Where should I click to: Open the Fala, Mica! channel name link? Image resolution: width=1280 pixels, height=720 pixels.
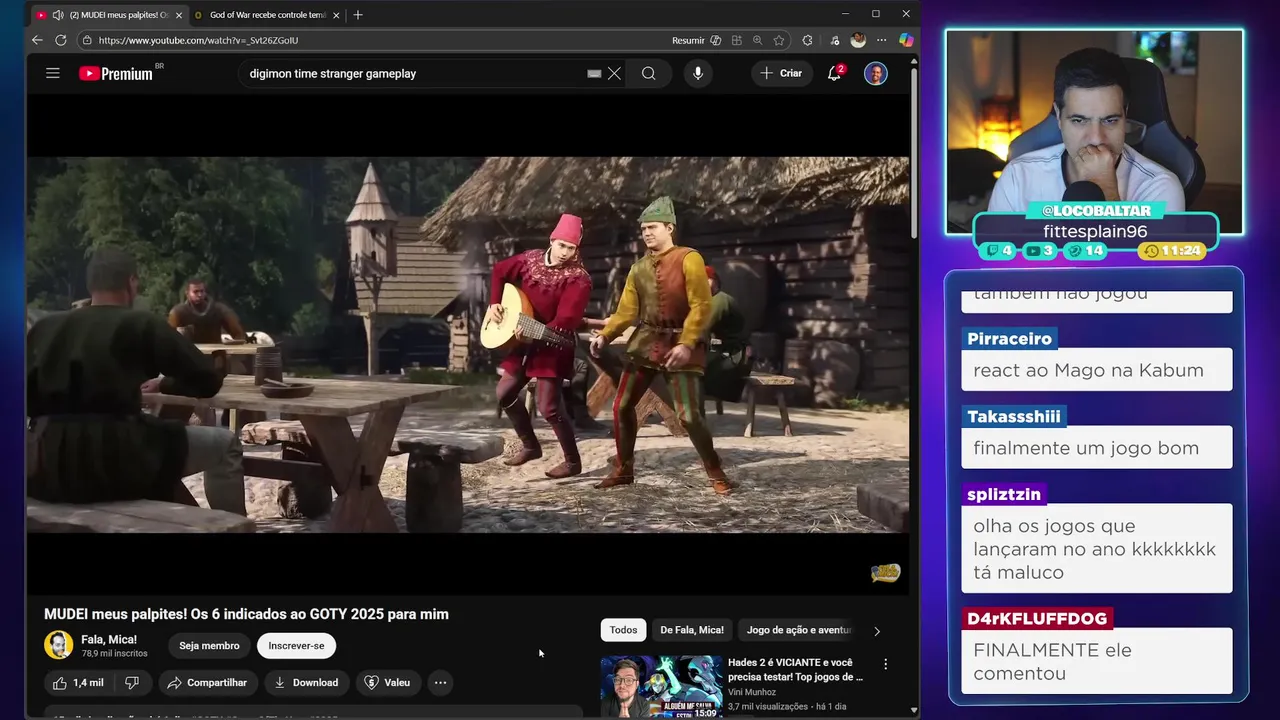pos(109,639)
